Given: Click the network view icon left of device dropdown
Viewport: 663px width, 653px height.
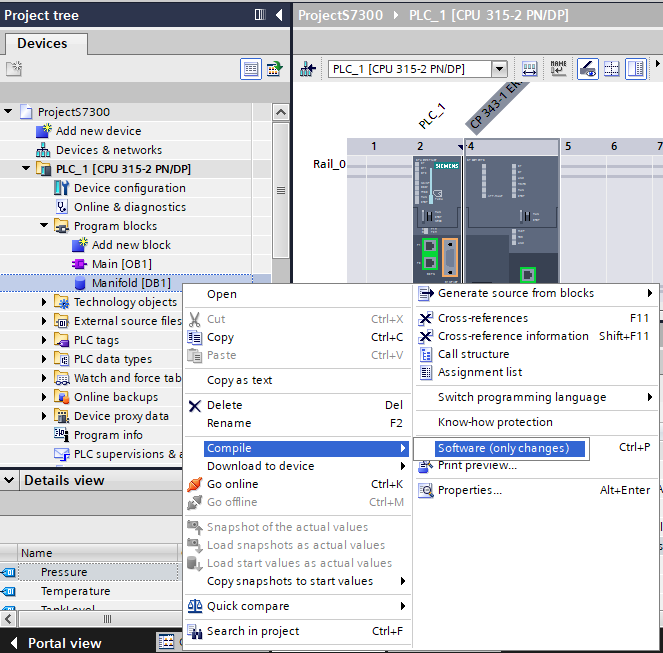Looking at the screenshot, I should (308, 69).
